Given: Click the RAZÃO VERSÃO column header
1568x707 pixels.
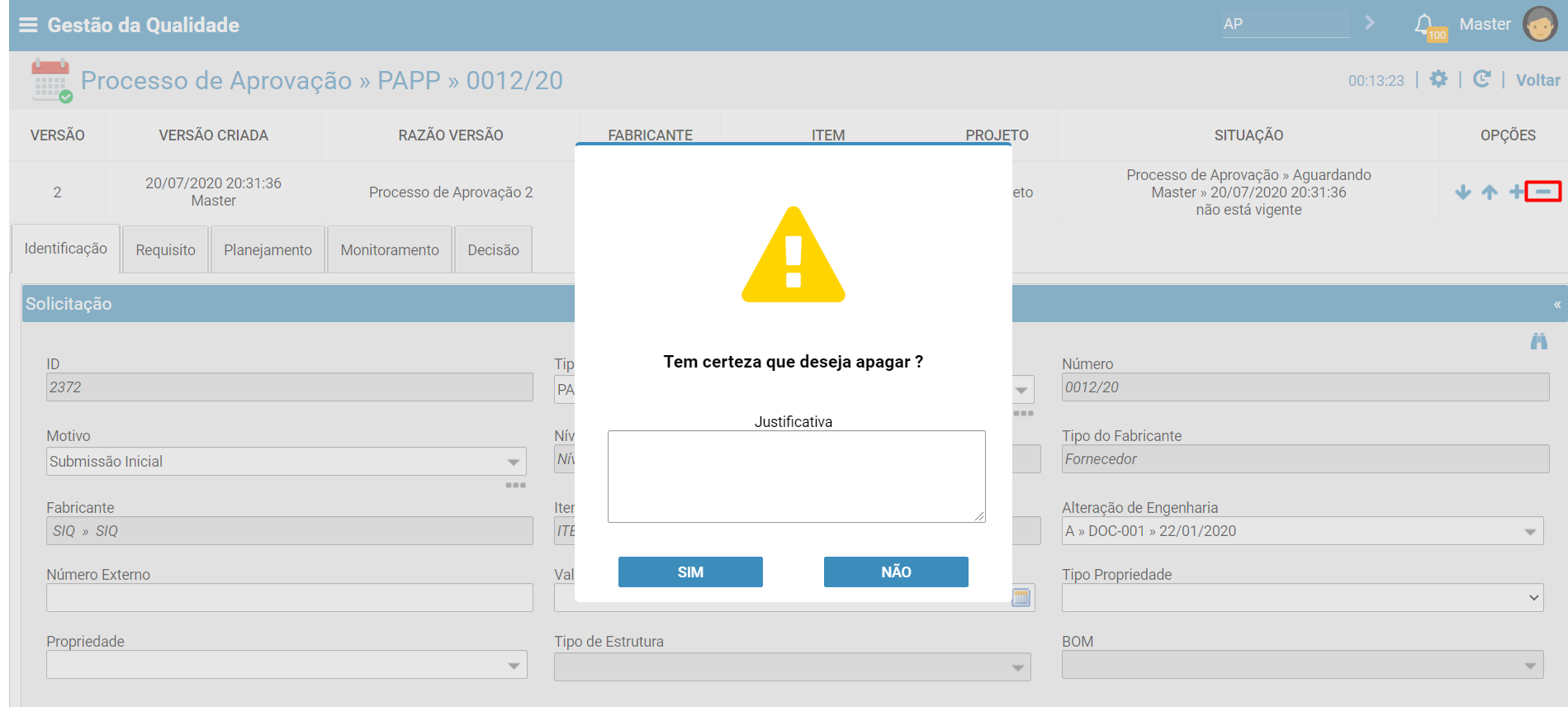Looking at the screenshot, I should tap(451, 135).
